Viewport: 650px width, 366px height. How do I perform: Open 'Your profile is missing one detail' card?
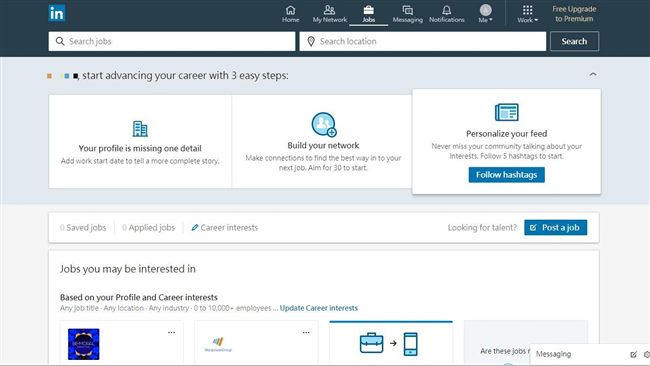click(x=140, y=141)
